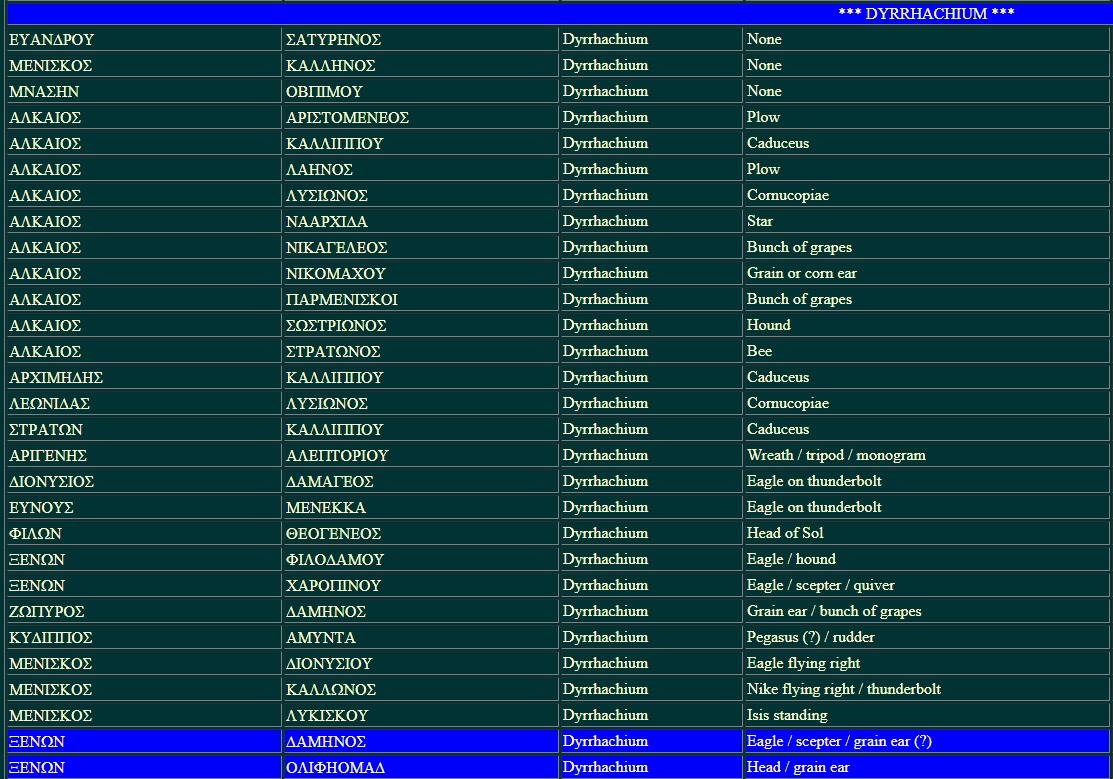
Task: Select Dyrrhachium cell in the ΖΩΠΥΡΟΣ row
Action: point(605,611)
